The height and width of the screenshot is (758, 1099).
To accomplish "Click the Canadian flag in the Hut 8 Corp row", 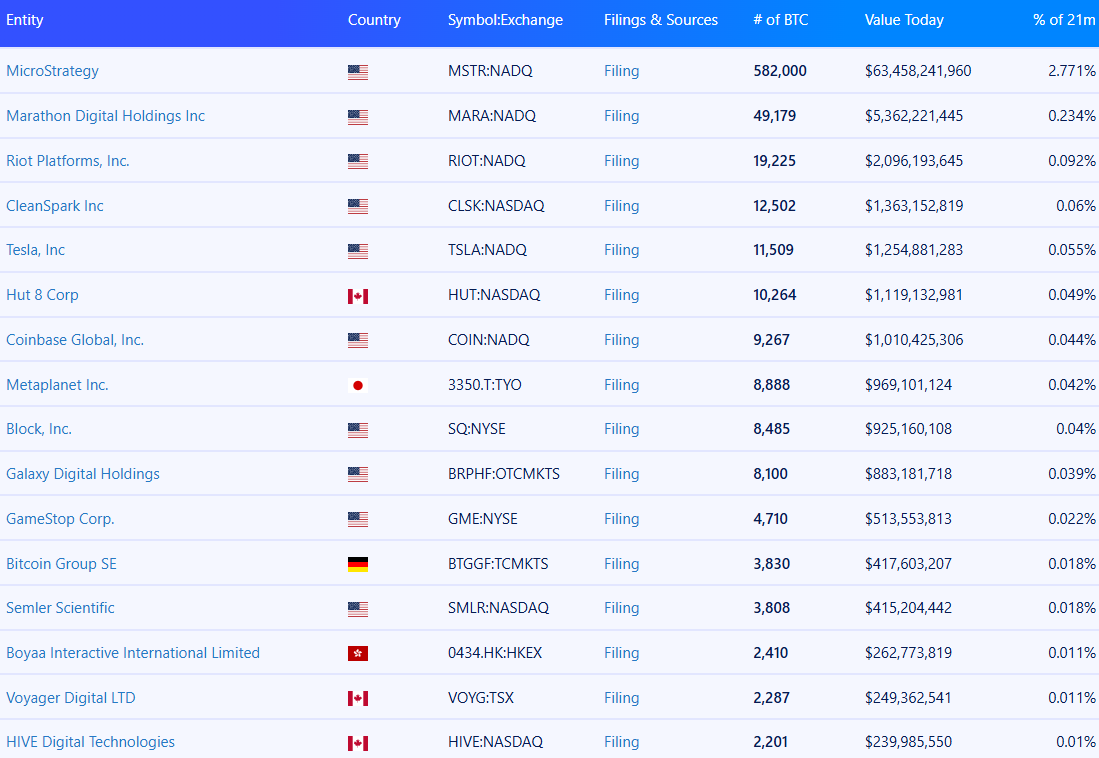I will (357, 296).
